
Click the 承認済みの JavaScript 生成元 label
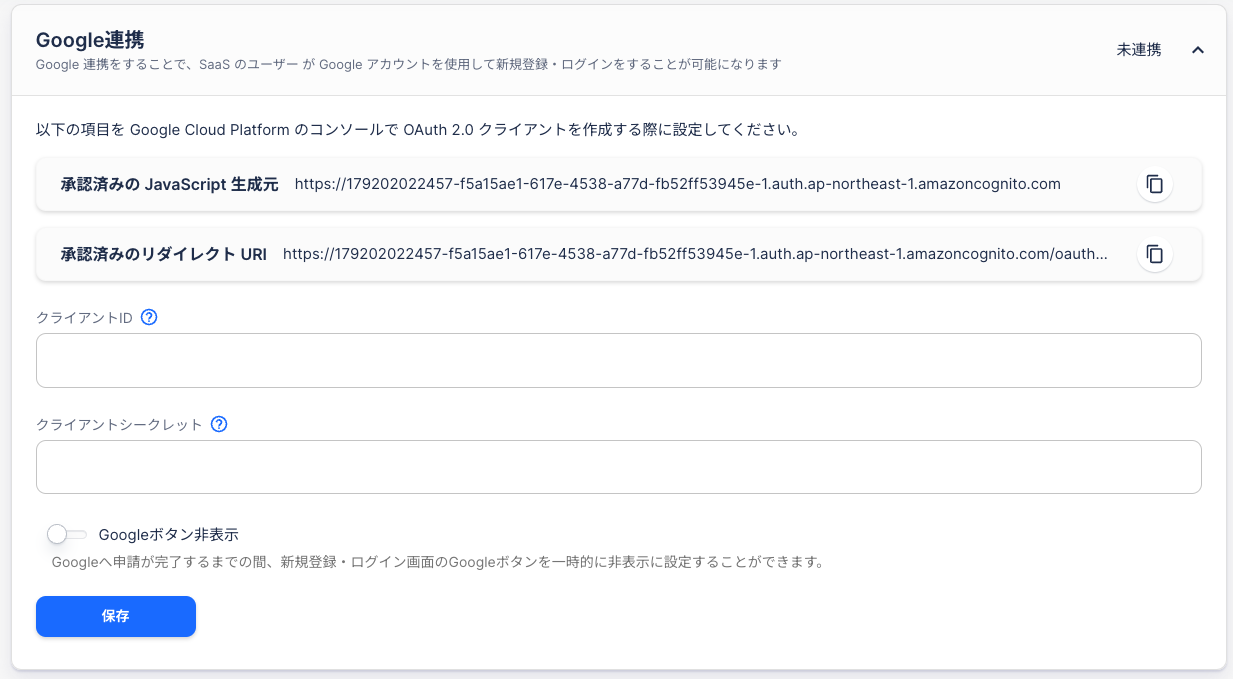169,184
